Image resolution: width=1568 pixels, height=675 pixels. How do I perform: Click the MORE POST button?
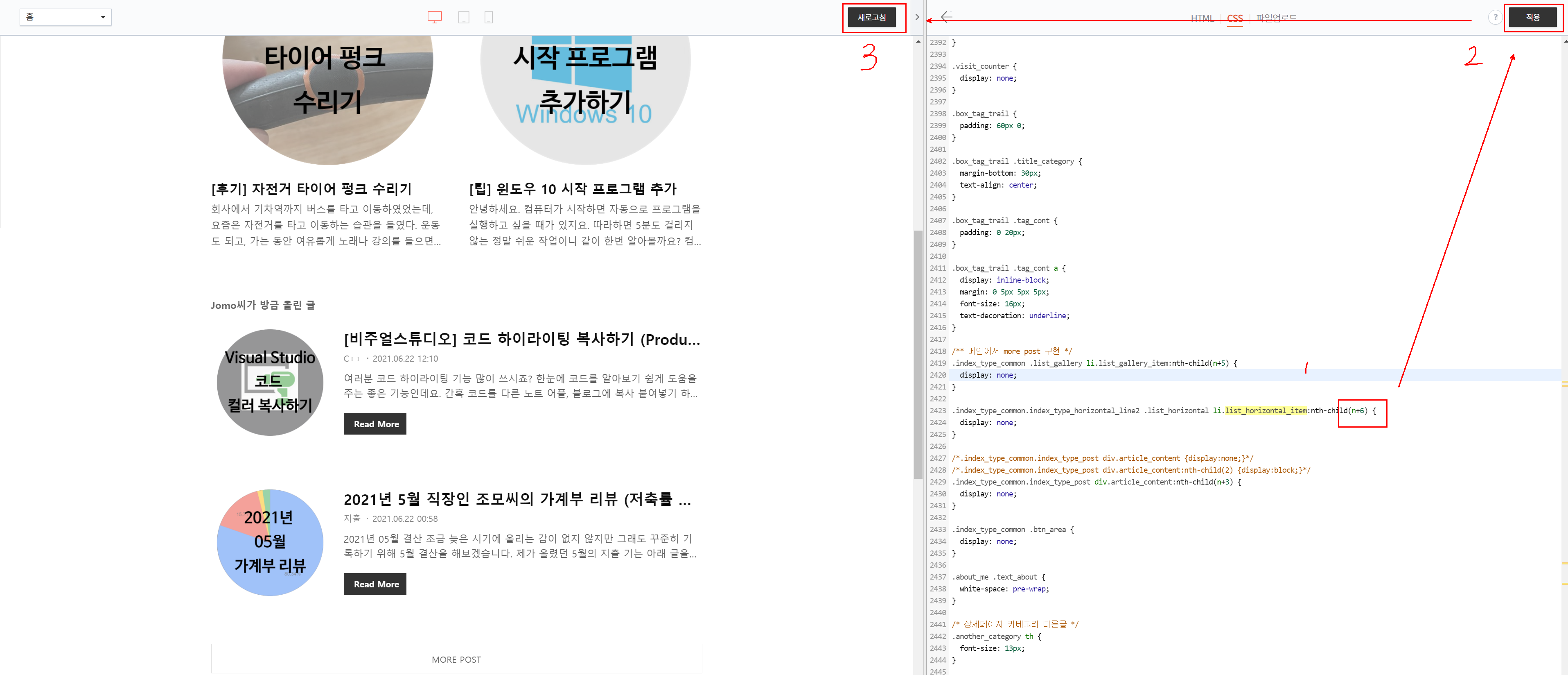pos(456,660)
